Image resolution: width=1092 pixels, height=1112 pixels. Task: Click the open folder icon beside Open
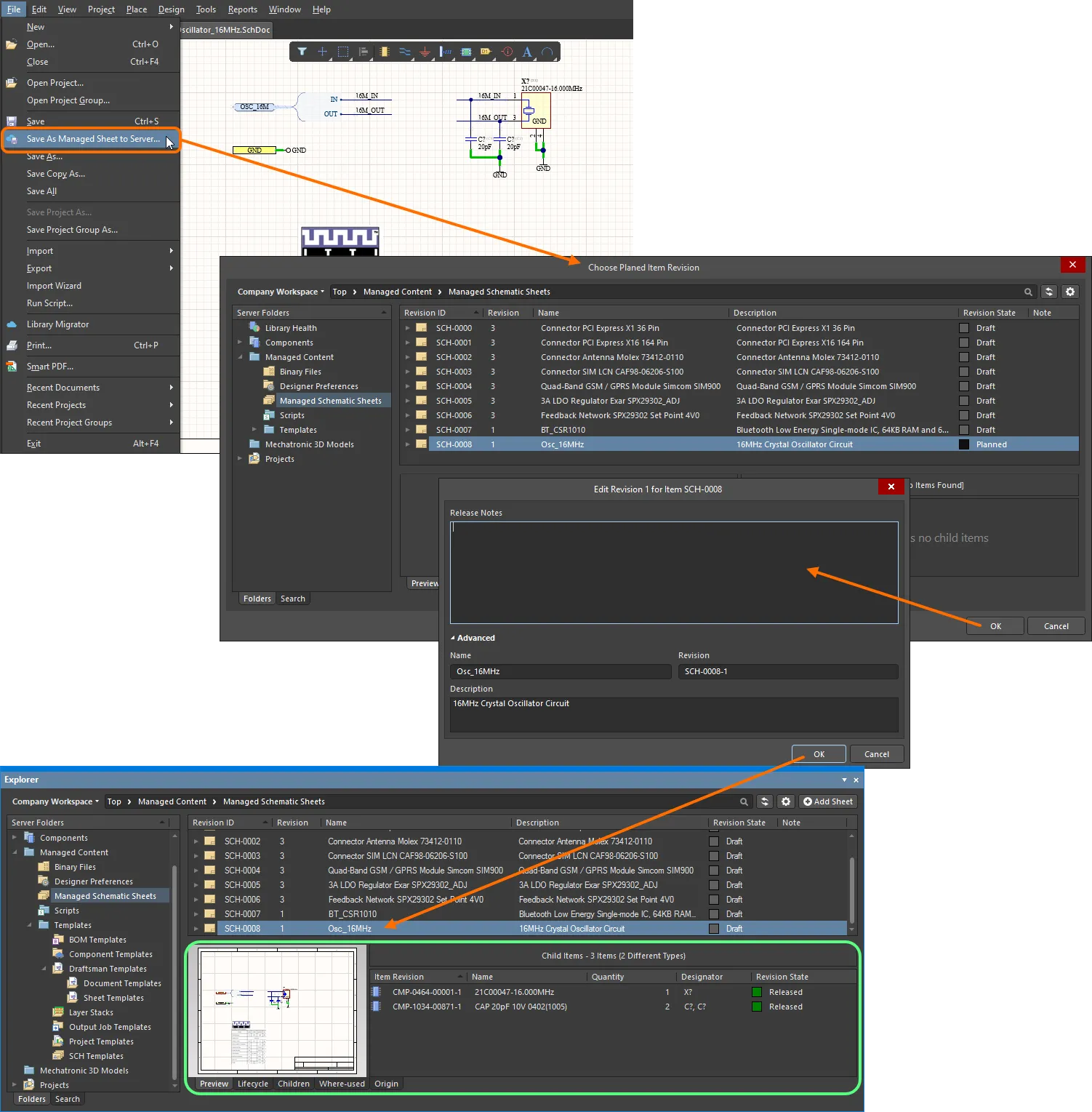12,44
